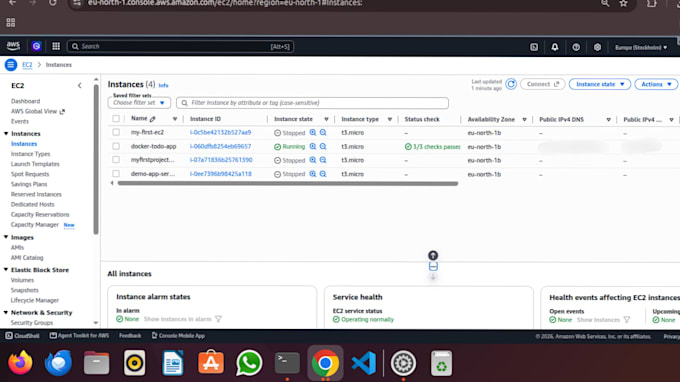Focus the Filter instance by attribute field
Viewport: 680px width, 382px height.
click(x=312, y=103)
